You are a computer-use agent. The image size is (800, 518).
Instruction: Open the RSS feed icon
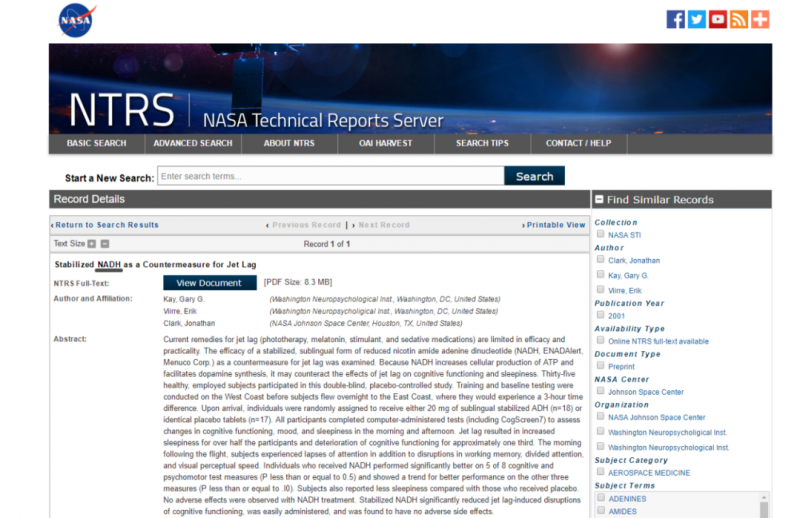point(739,19)
